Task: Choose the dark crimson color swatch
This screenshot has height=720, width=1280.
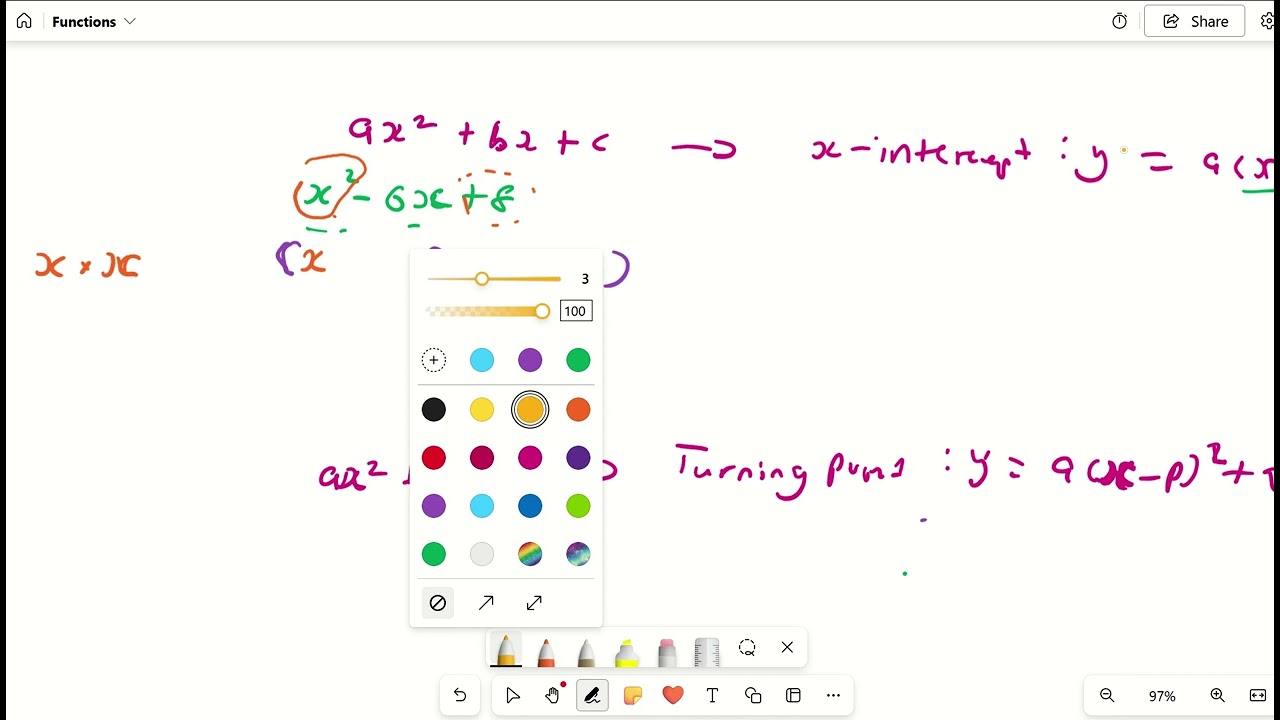Action: click(482, 458)
